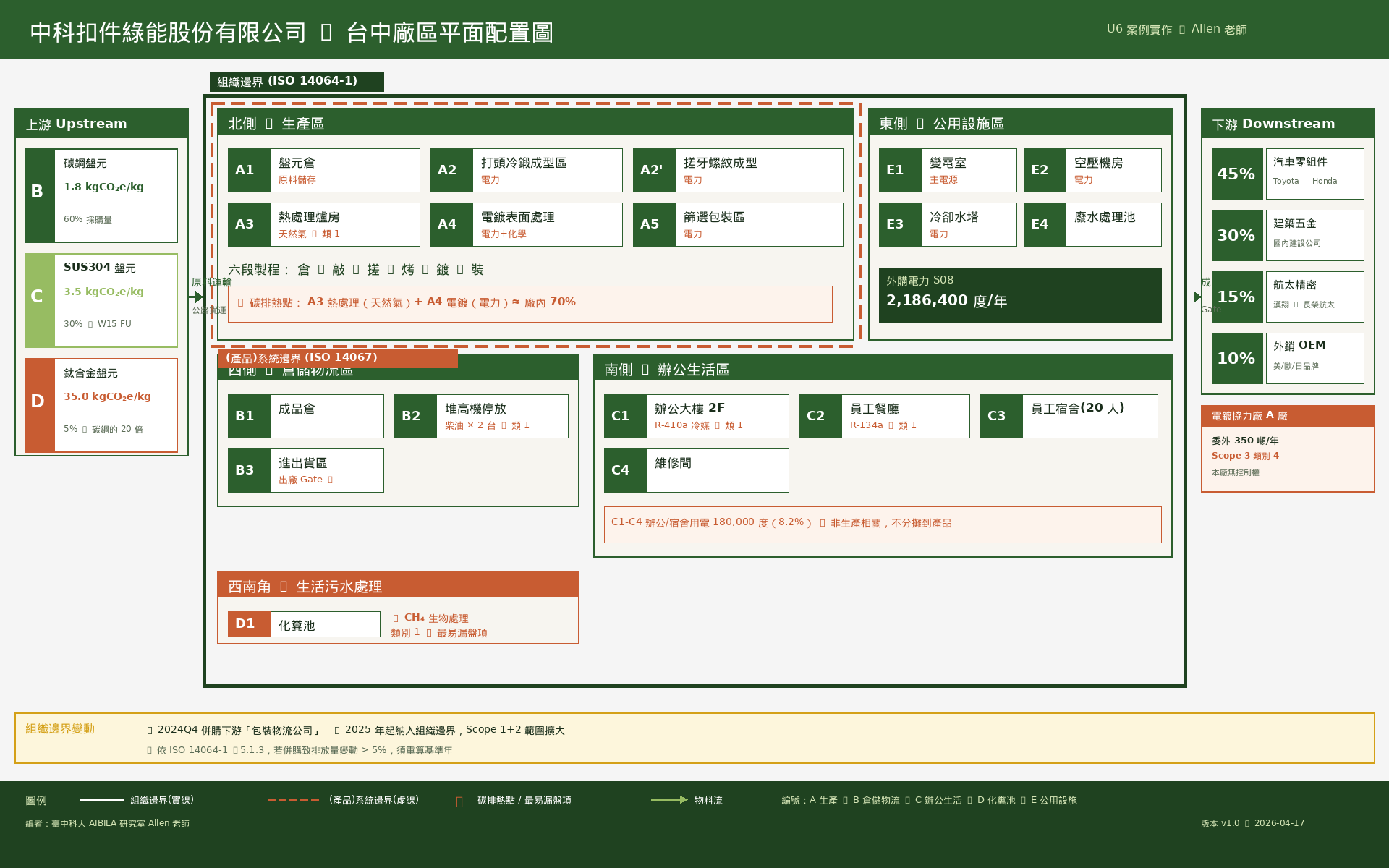Screen dimensions: 1389x868
Task: Click the 2024Q4 併購下游 note line
Action: (x=356, y=730)
